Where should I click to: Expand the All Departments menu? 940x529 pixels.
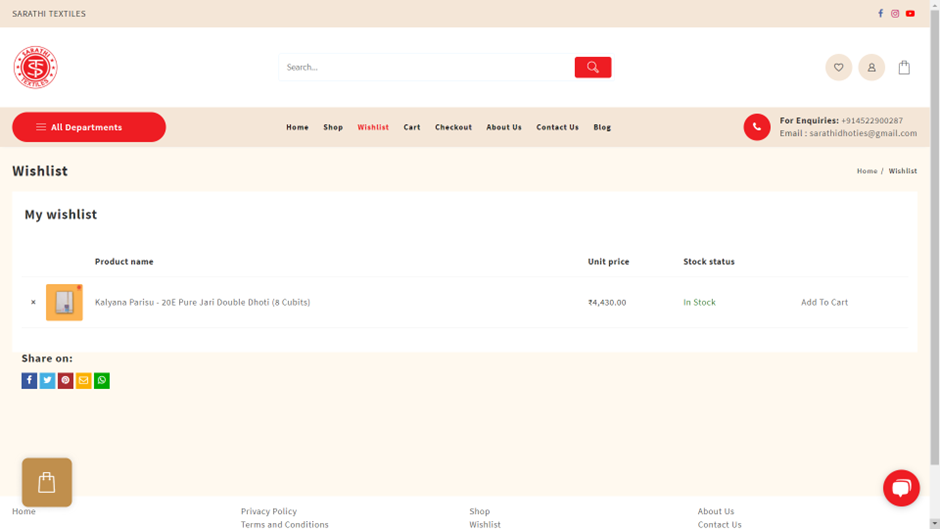click(89, 127)
